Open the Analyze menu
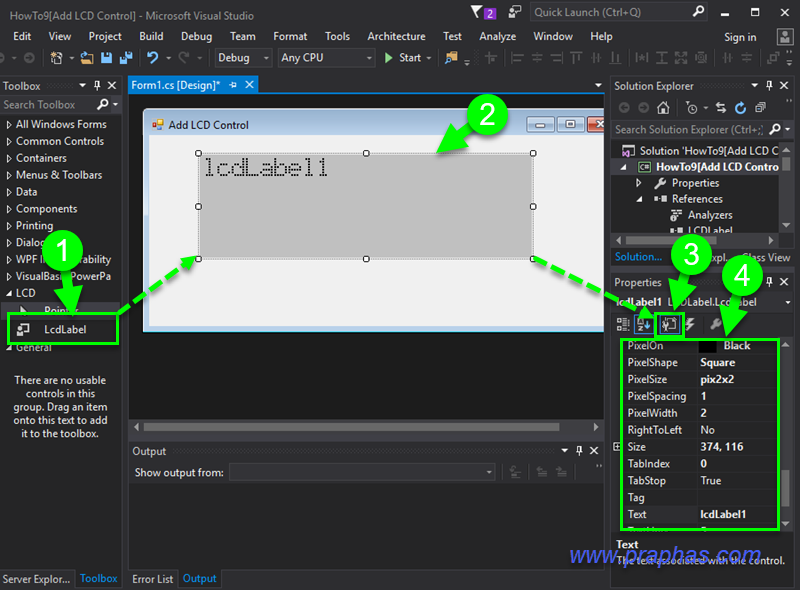The width and height of the screenshot is (800, 590). (x=497, y=37)
